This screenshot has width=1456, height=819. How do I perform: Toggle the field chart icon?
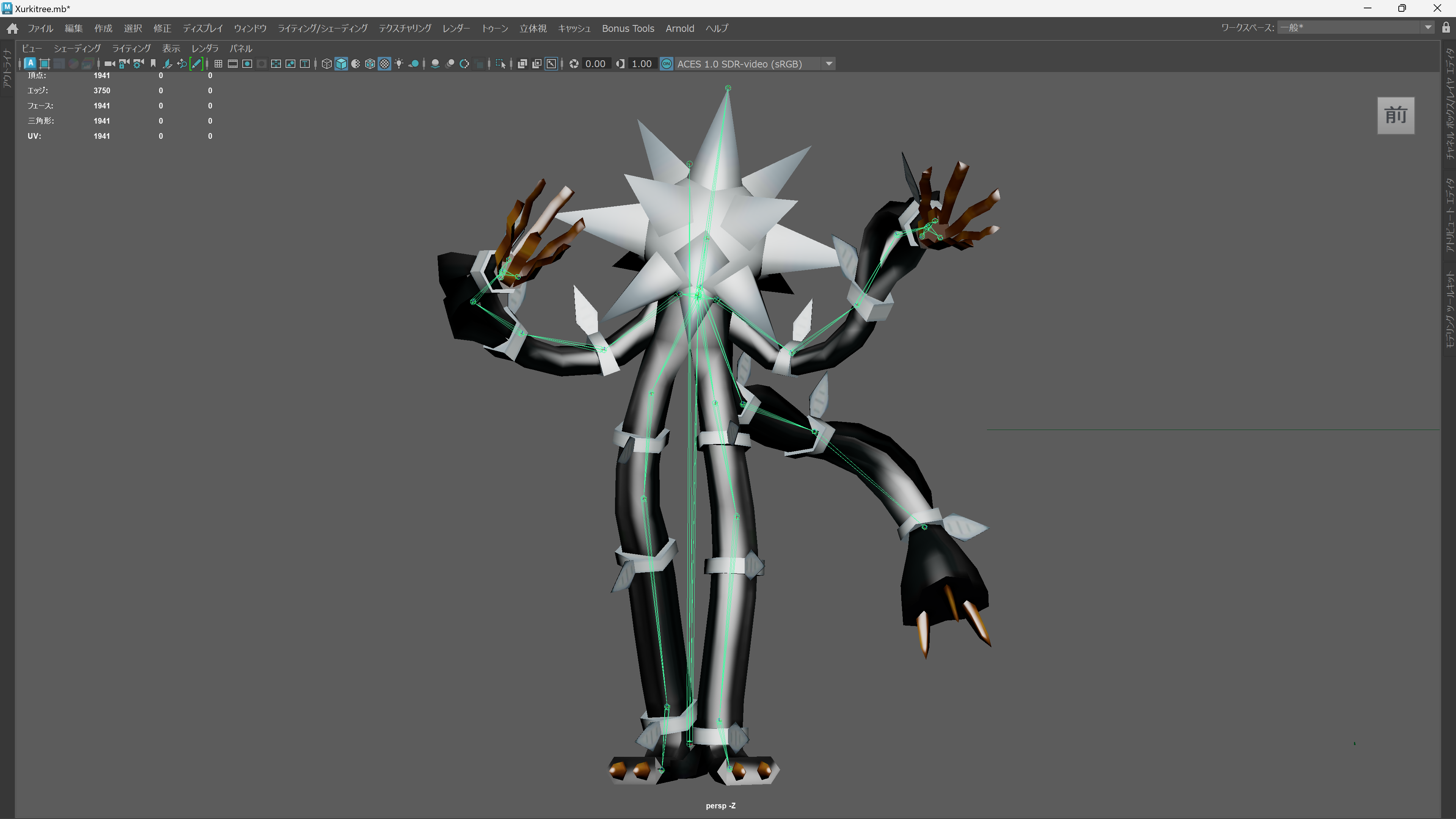click(276, 64)
